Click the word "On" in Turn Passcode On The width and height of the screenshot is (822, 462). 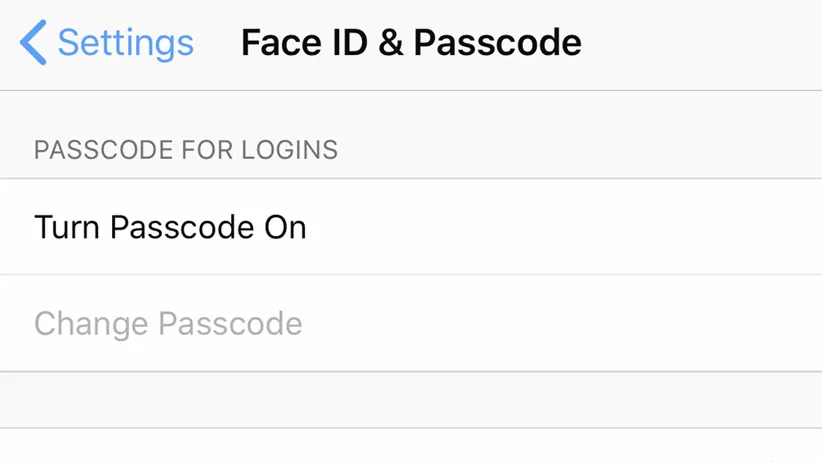point(285,228)
